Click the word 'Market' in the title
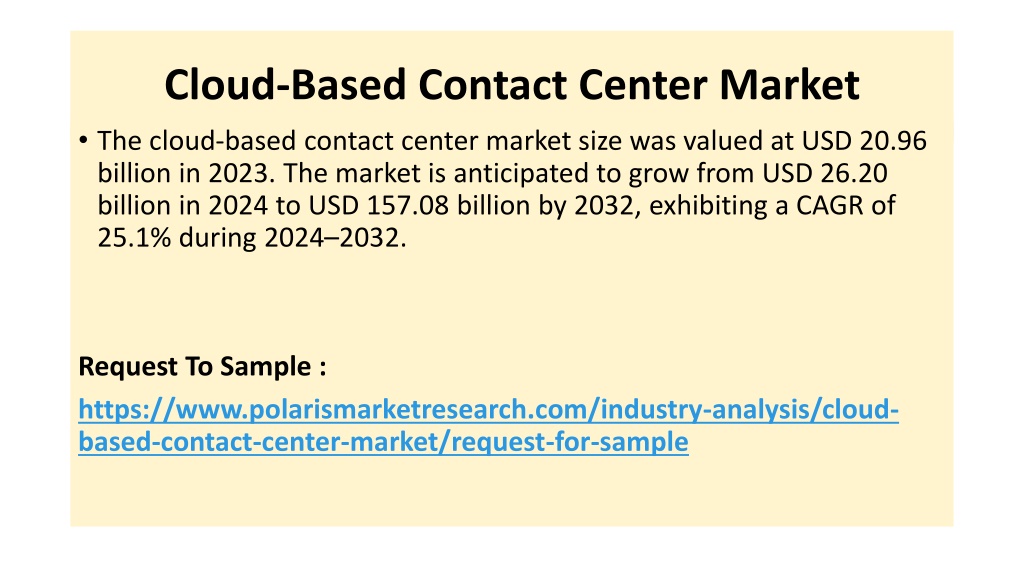The image size is (1024, 576). pos(790,85)
